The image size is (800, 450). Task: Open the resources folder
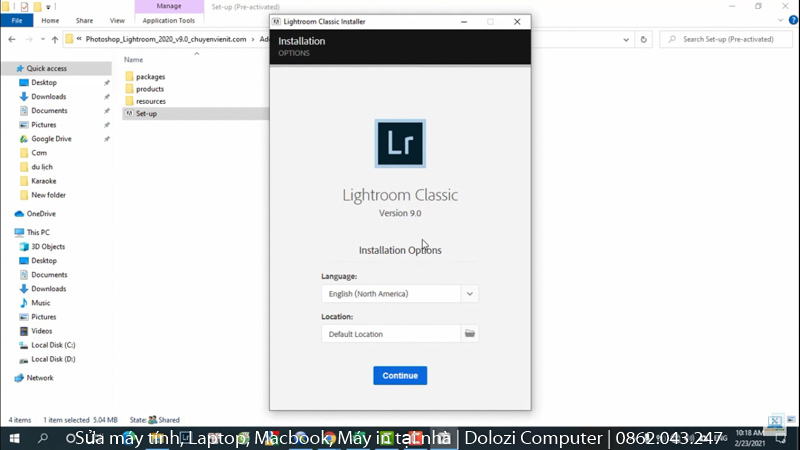click(x=150, y=101)
